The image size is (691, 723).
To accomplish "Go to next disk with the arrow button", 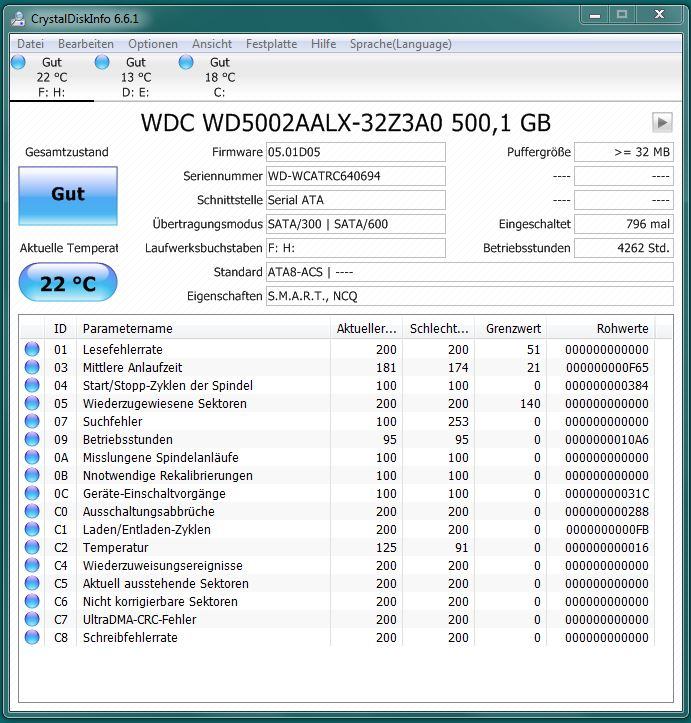I will (x=662, y=122).
